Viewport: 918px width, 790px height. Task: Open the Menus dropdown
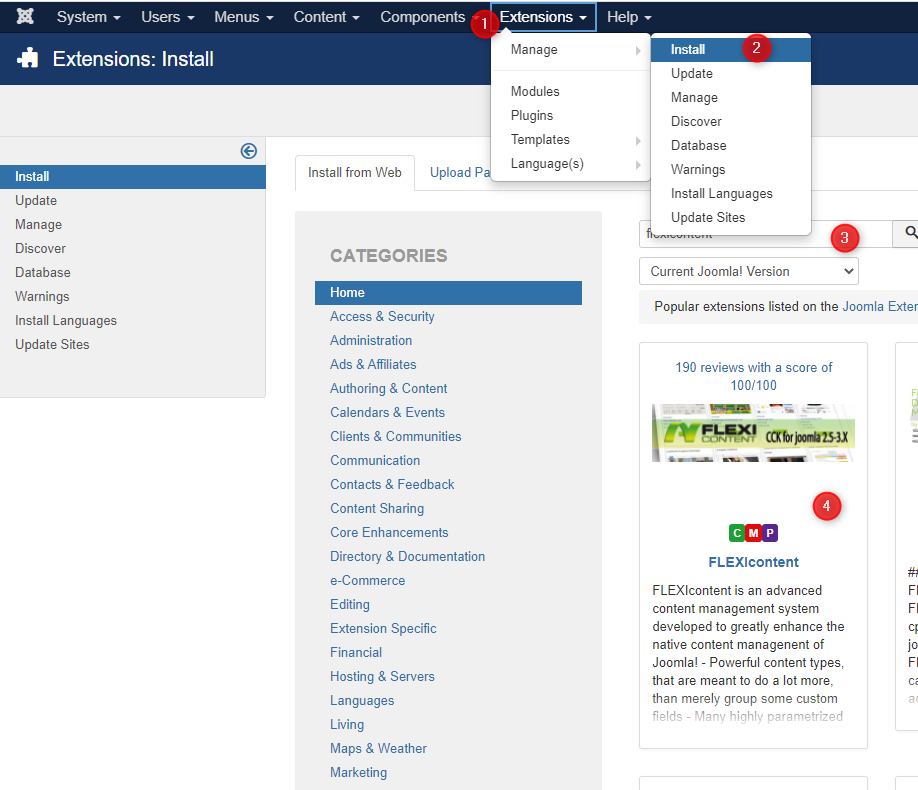click(244, 17)
